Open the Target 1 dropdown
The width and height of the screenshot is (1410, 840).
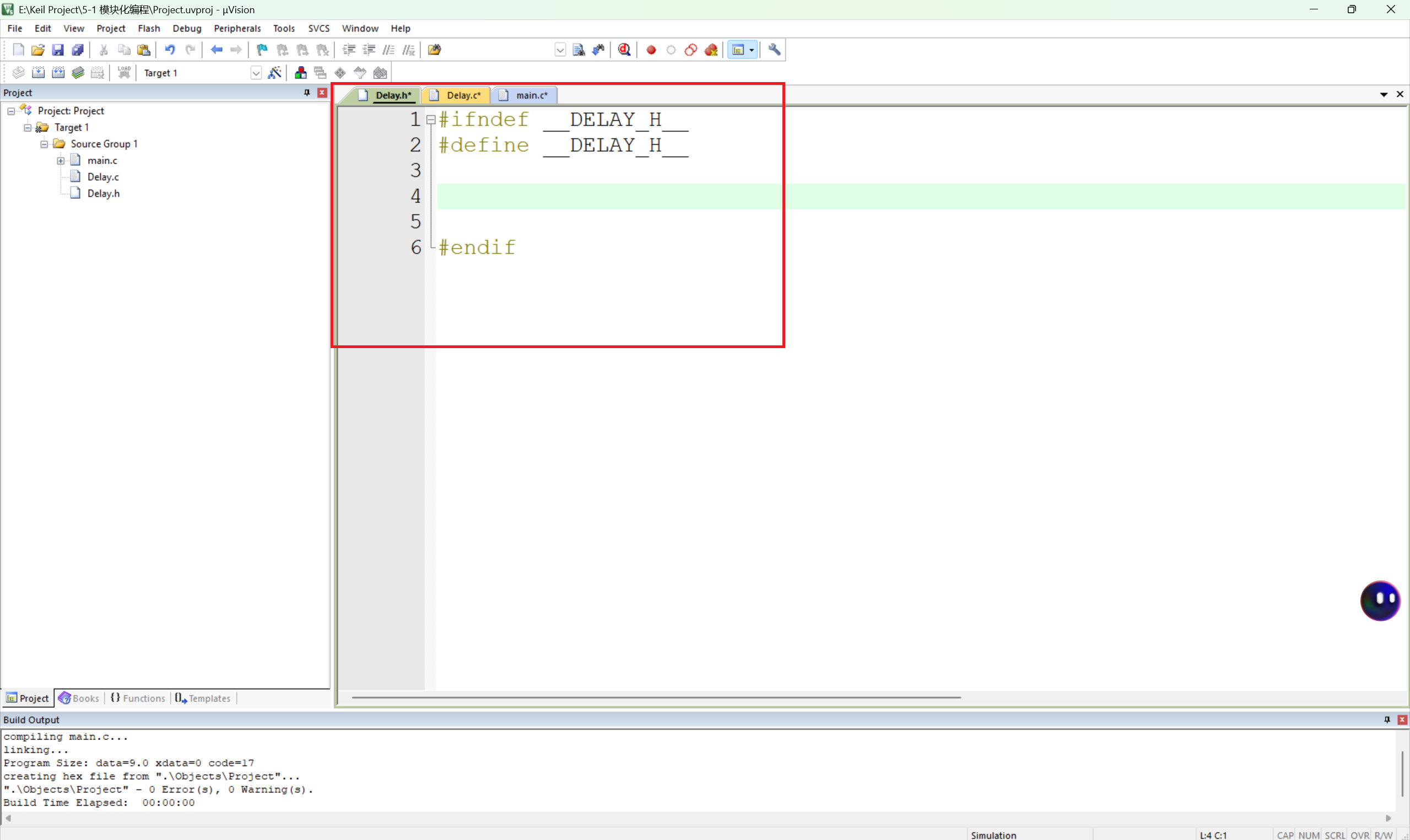click(256, 73)
